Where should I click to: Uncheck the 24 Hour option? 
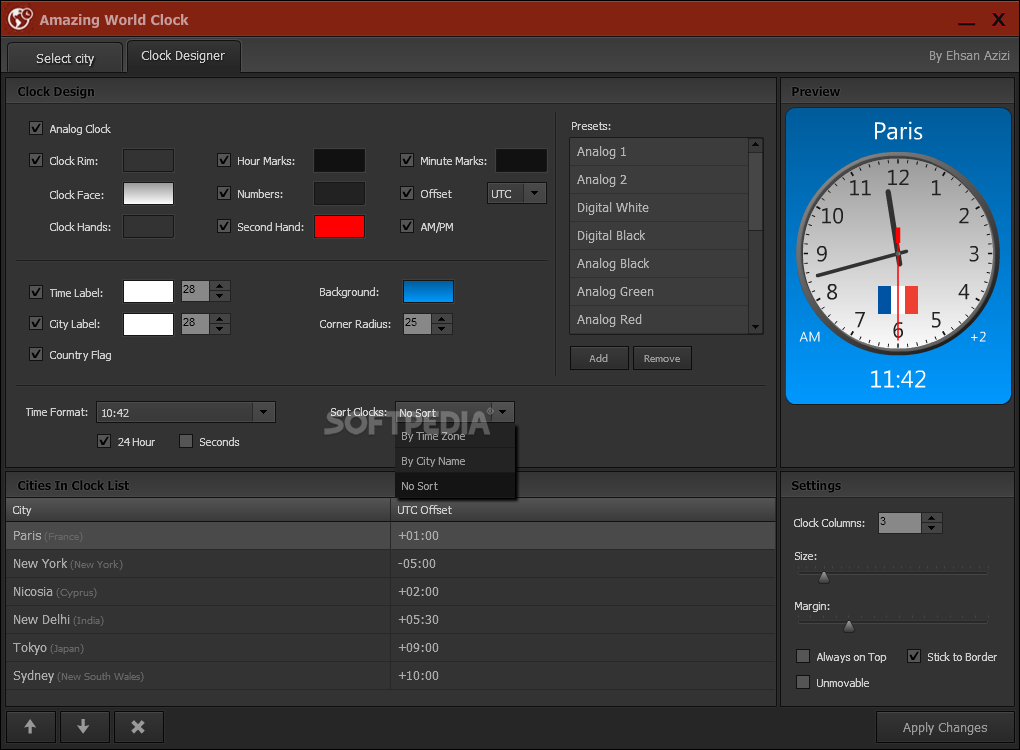[103, 442]
